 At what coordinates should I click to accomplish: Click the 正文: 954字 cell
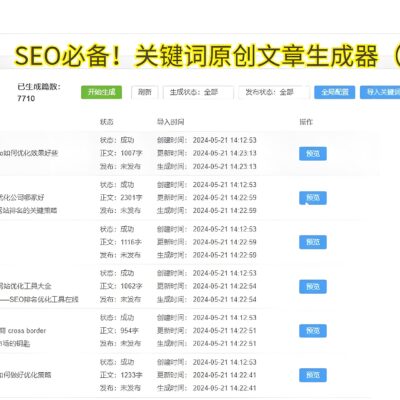click(x=119, y=331)
